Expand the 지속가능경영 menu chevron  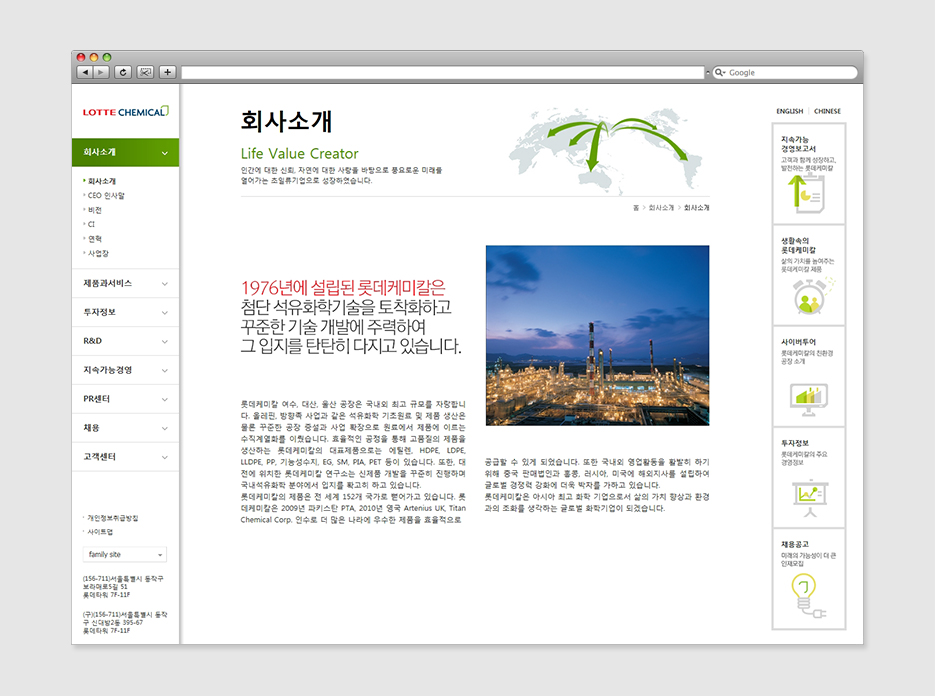tap(165, 370)
